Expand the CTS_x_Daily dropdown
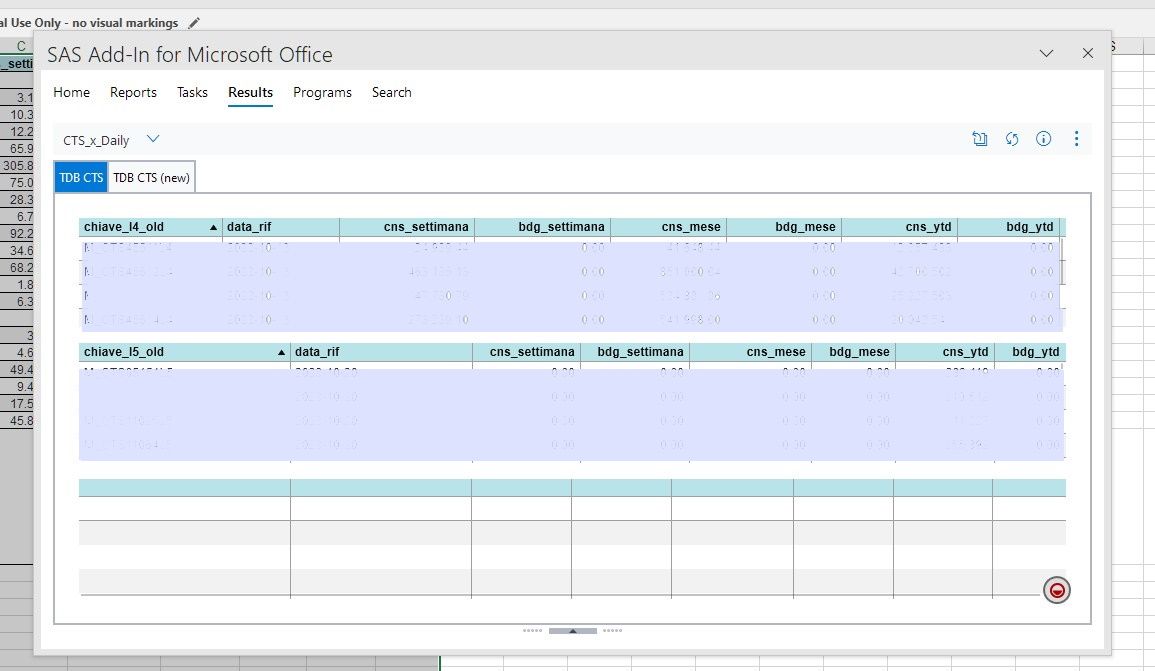 click(152, 138)
